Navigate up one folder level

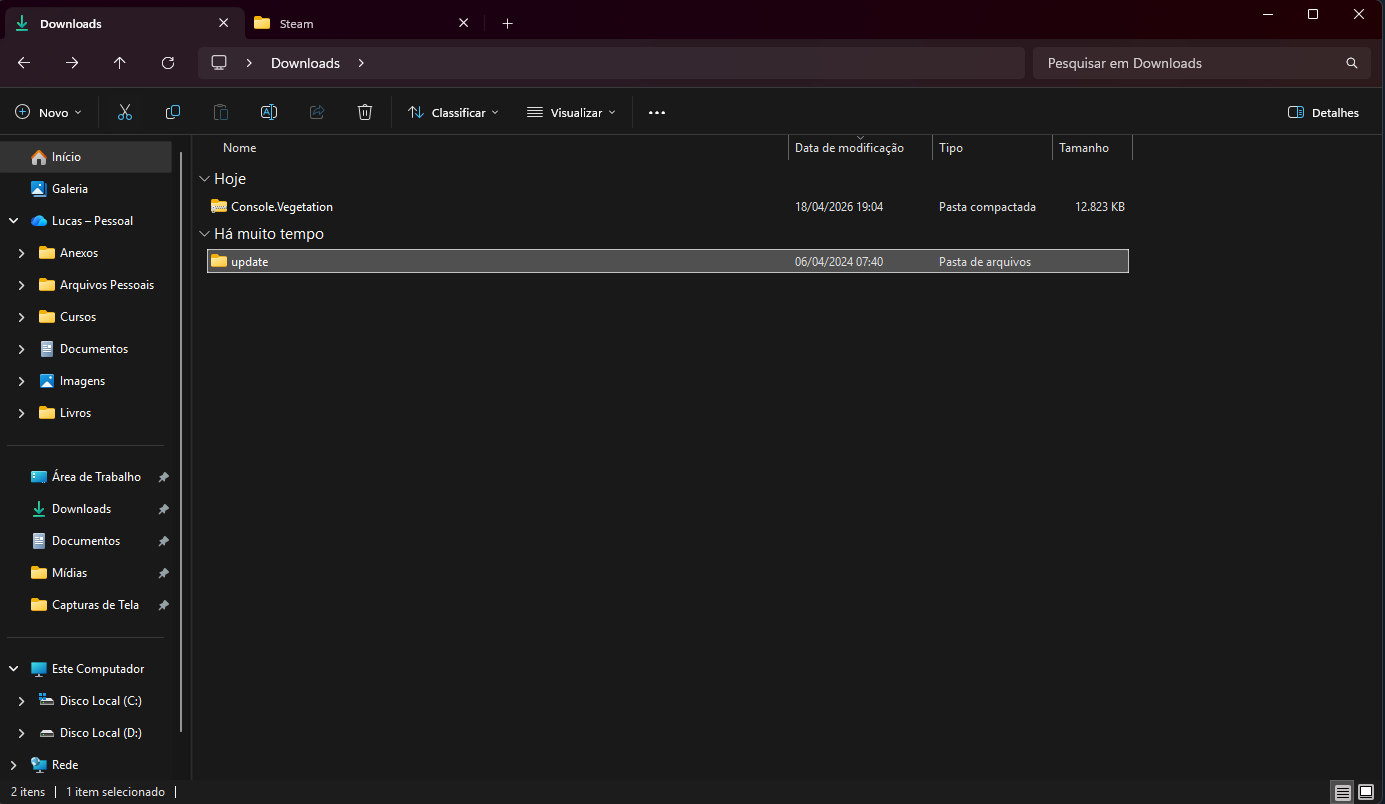tap(120, 63)
